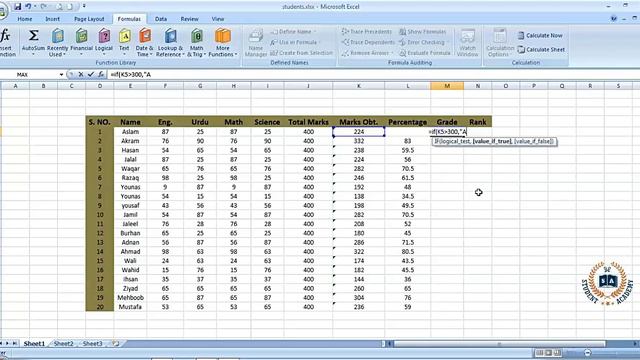Screen dimensions: 640x360
Task: Cancel formula entry with the X icon
Action: click(81, 75)
